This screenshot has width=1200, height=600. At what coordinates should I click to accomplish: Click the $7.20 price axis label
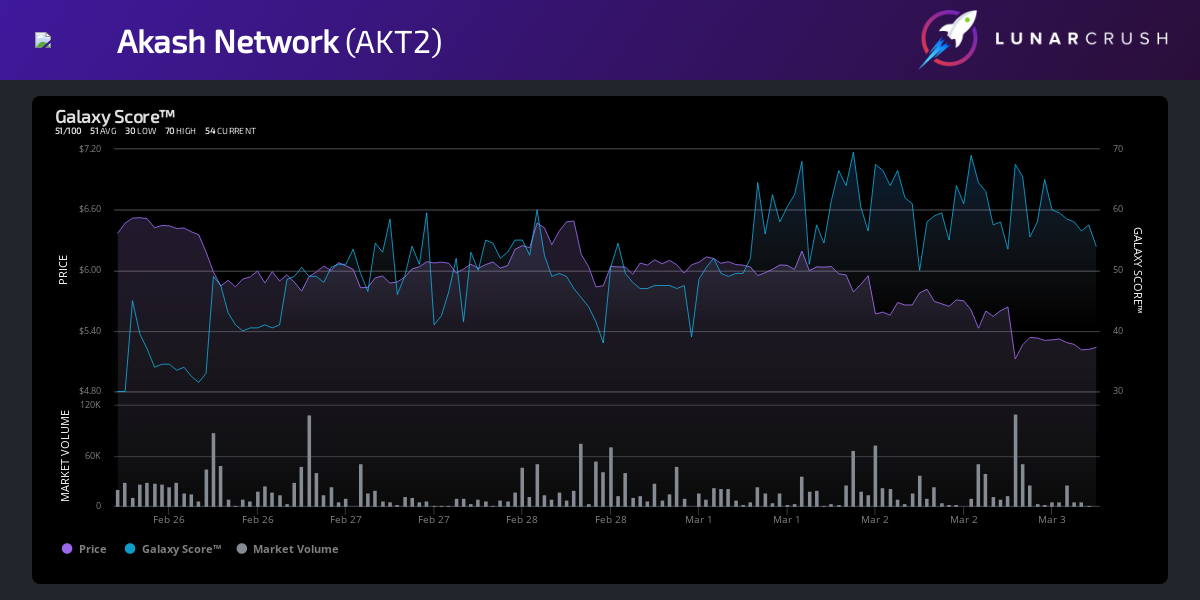90,149
